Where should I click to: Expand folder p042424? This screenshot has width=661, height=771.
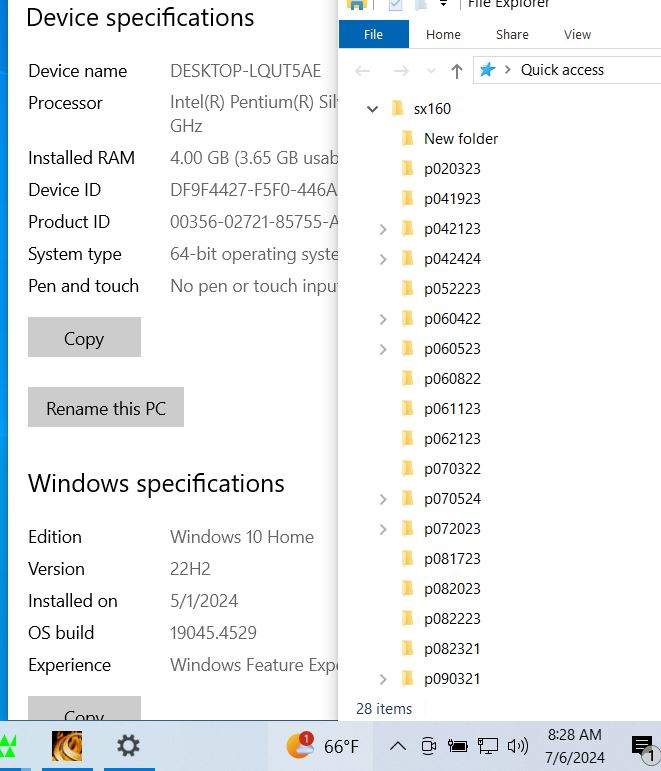(383, 259)
